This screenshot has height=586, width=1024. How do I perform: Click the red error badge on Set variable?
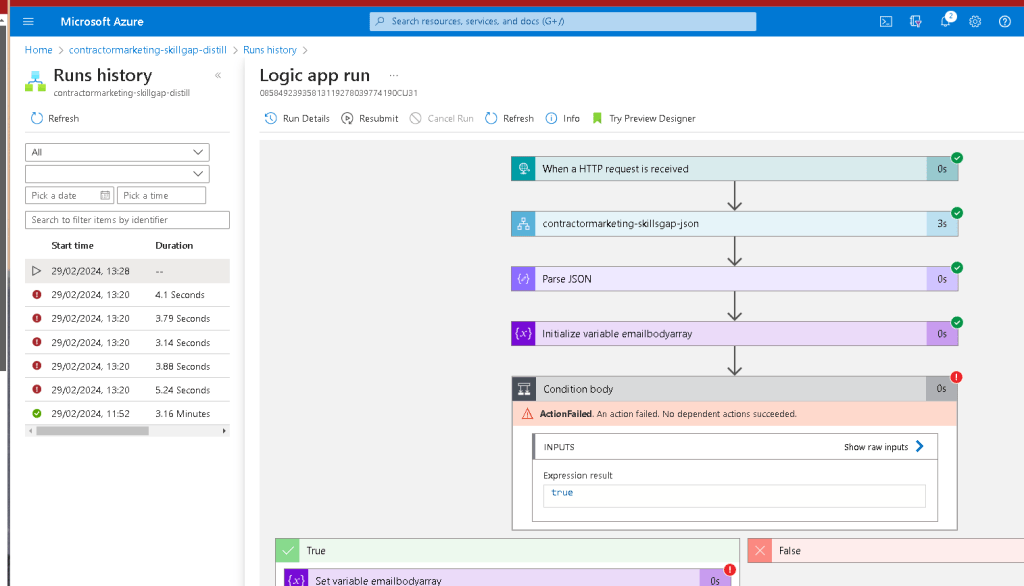pos(729,570)
